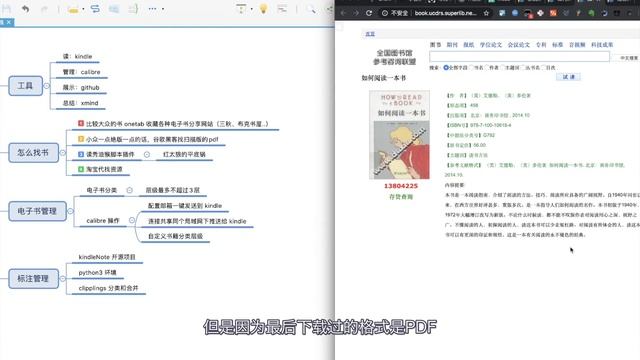The image size is (640, 360).
Task: Click the summary bracket icon in XMind toolbar
Action: pyautogui.click(x=133, y=9)
